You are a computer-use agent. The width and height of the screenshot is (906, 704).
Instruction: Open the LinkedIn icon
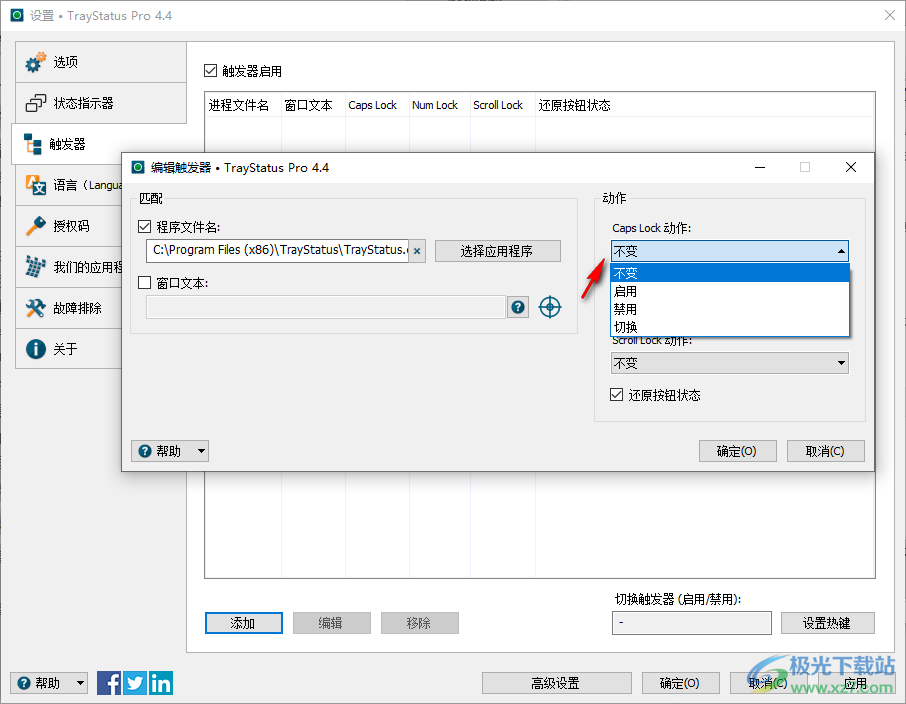coord(160,682)
